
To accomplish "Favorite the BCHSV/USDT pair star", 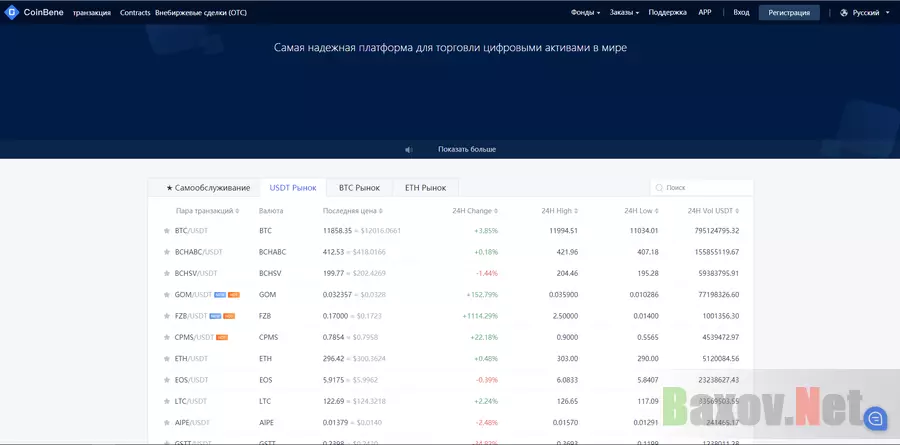I will 166,273.
